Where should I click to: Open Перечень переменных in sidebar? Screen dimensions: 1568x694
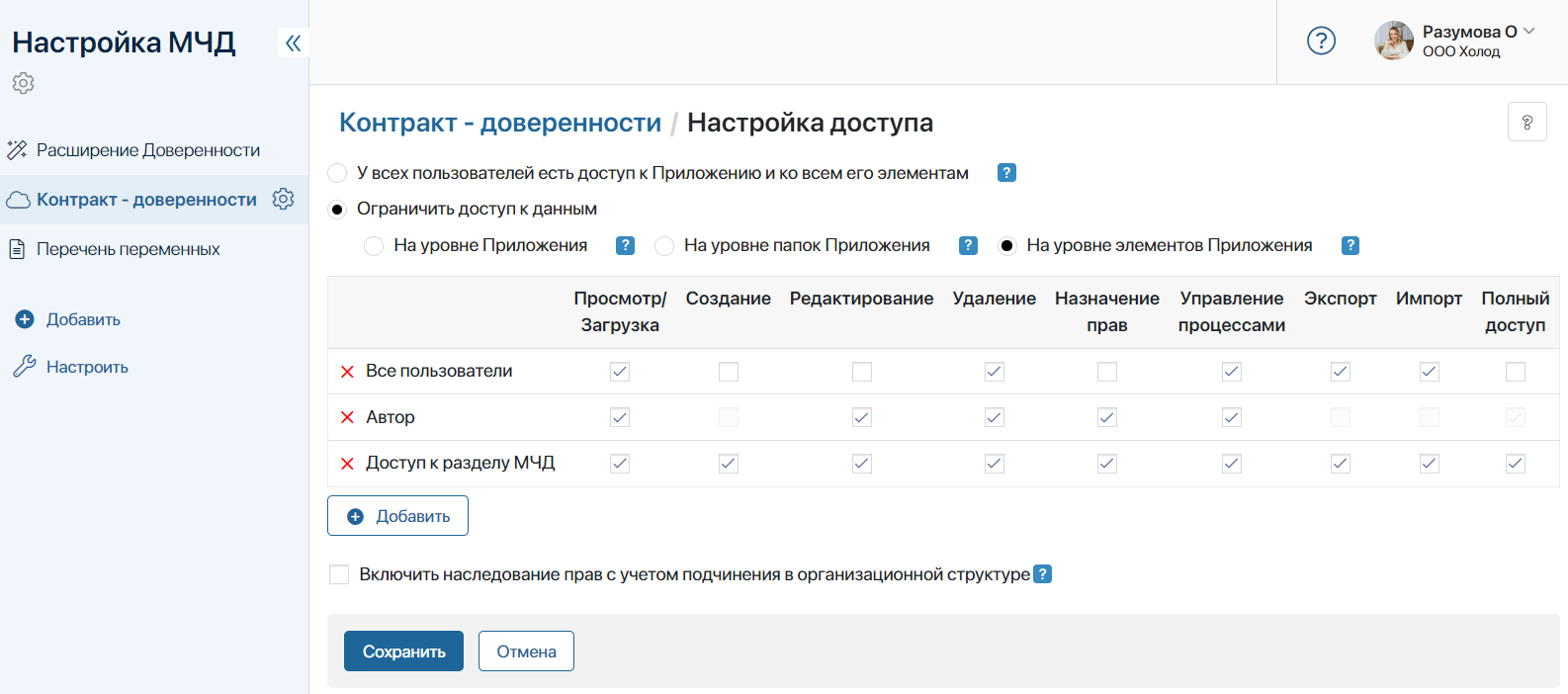click(128, 249)
